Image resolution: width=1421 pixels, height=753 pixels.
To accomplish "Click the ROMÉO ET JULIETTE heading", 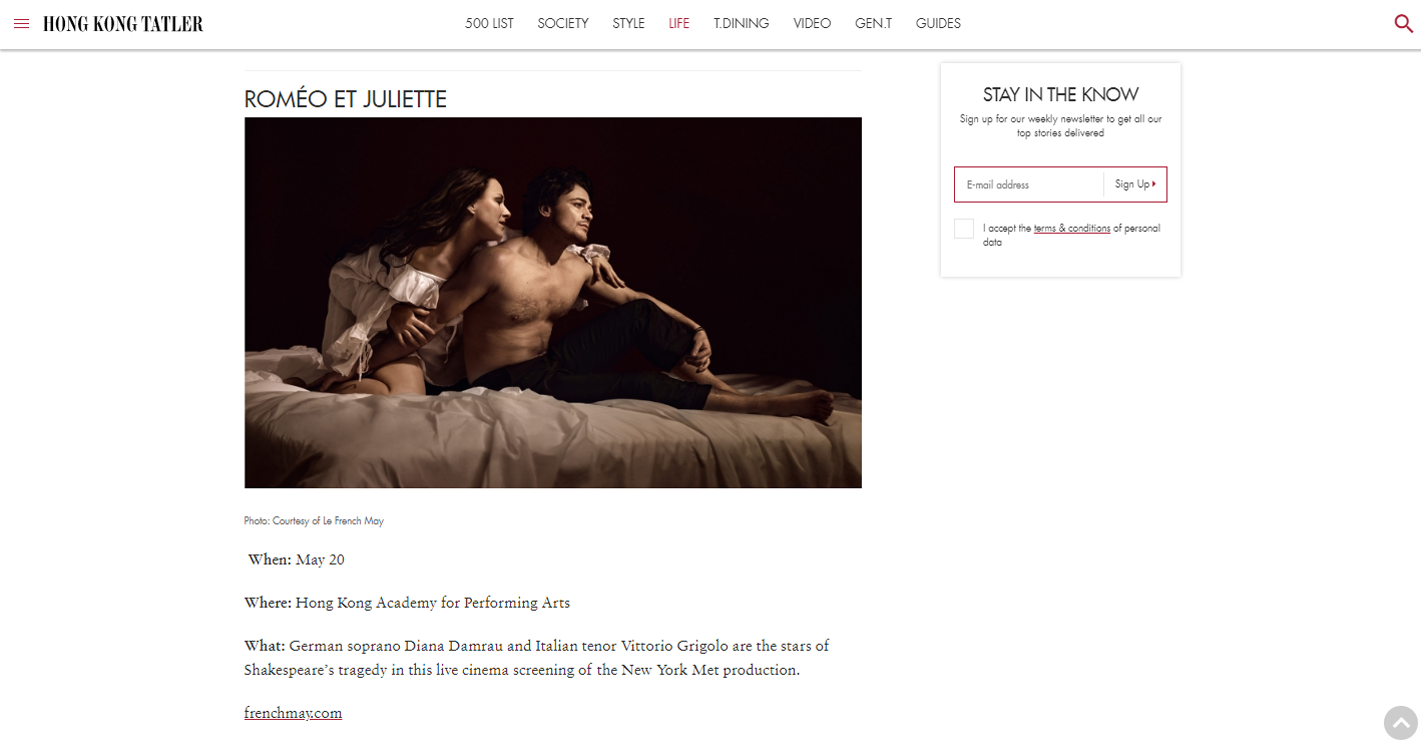I will click(345, 99).
